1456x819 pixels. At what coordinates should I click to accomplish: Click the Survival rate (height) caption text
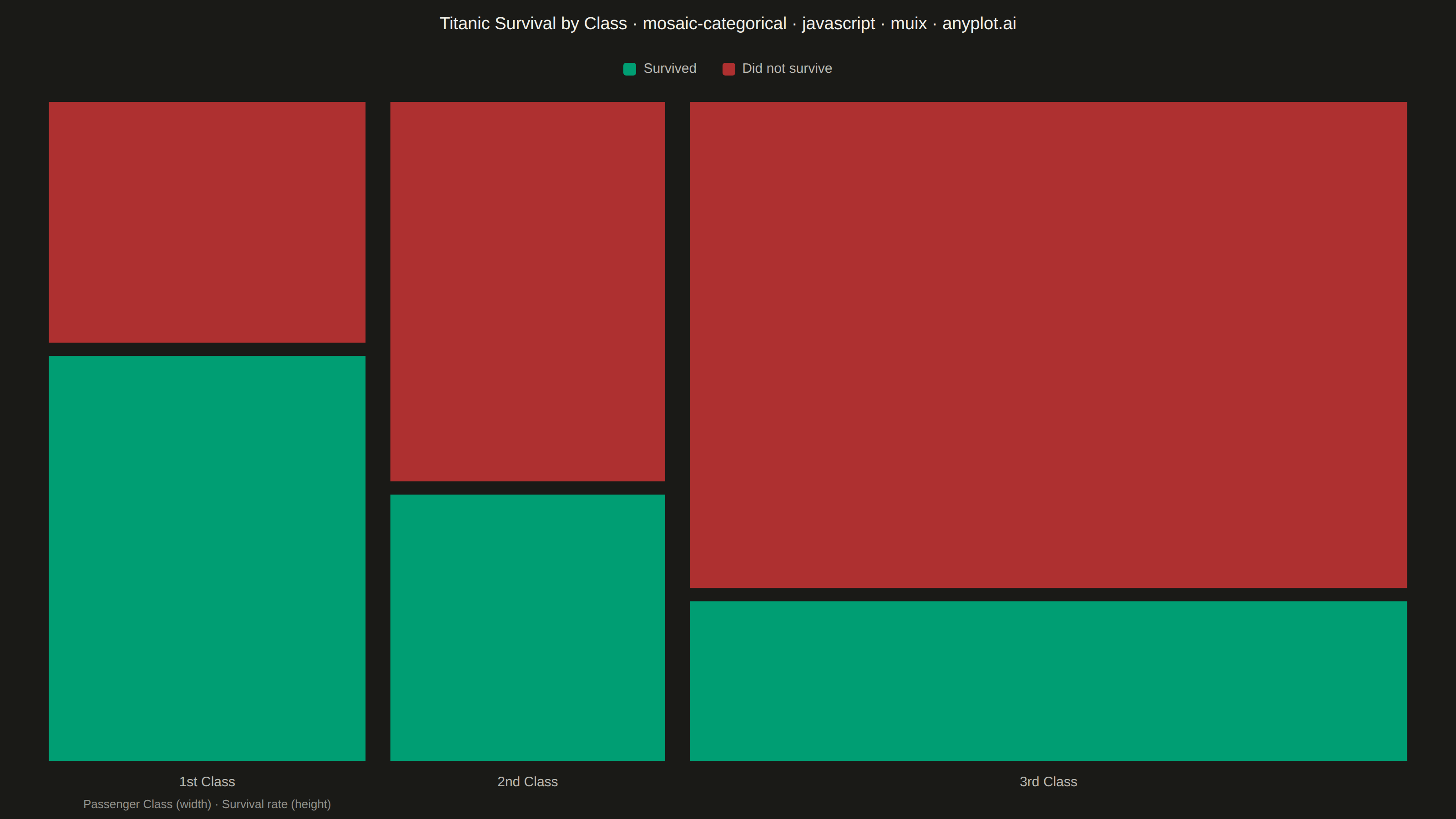tap(276, 804)
